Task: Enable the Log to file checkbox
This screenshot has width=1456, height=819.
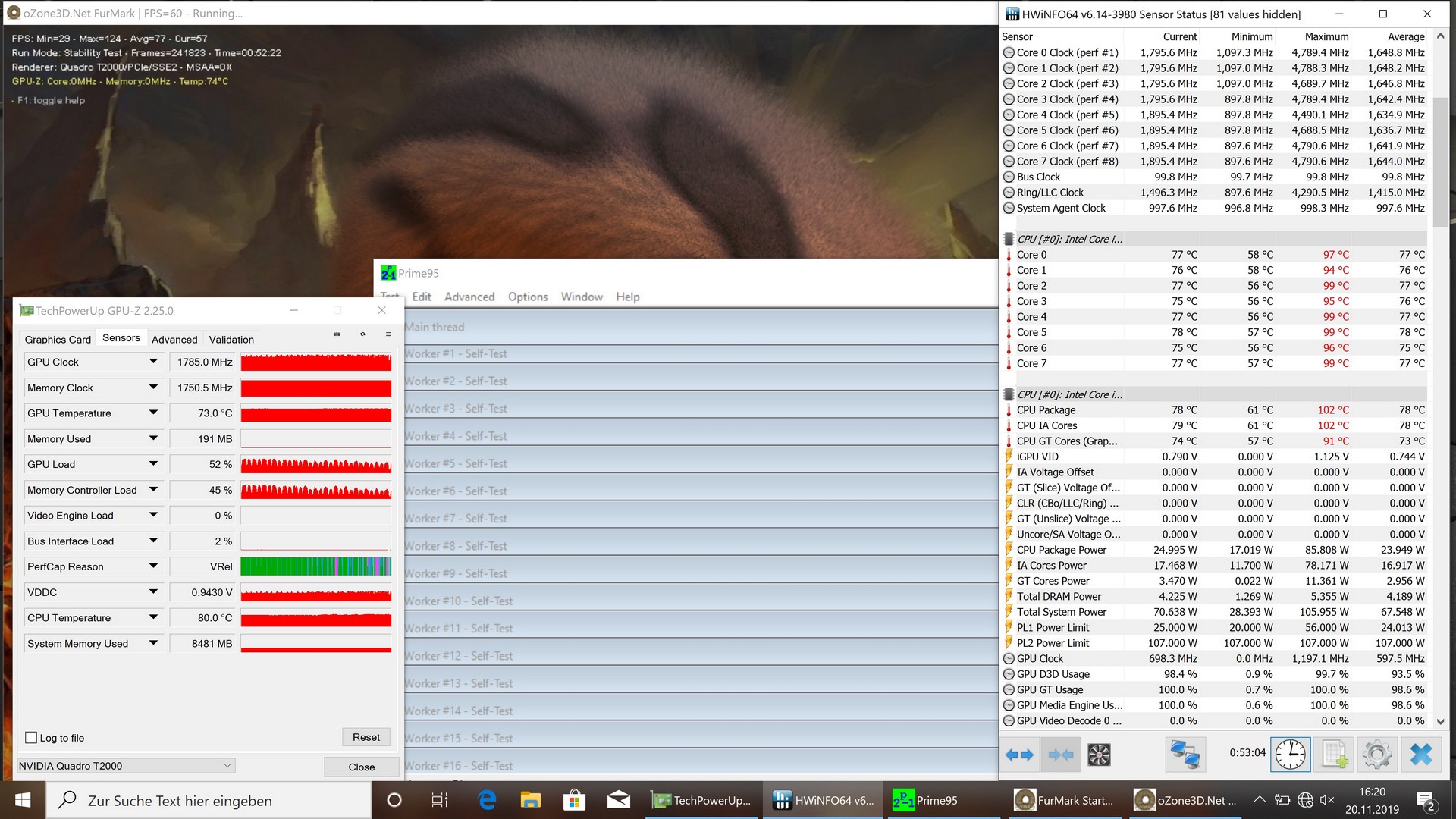Action: 31,738
